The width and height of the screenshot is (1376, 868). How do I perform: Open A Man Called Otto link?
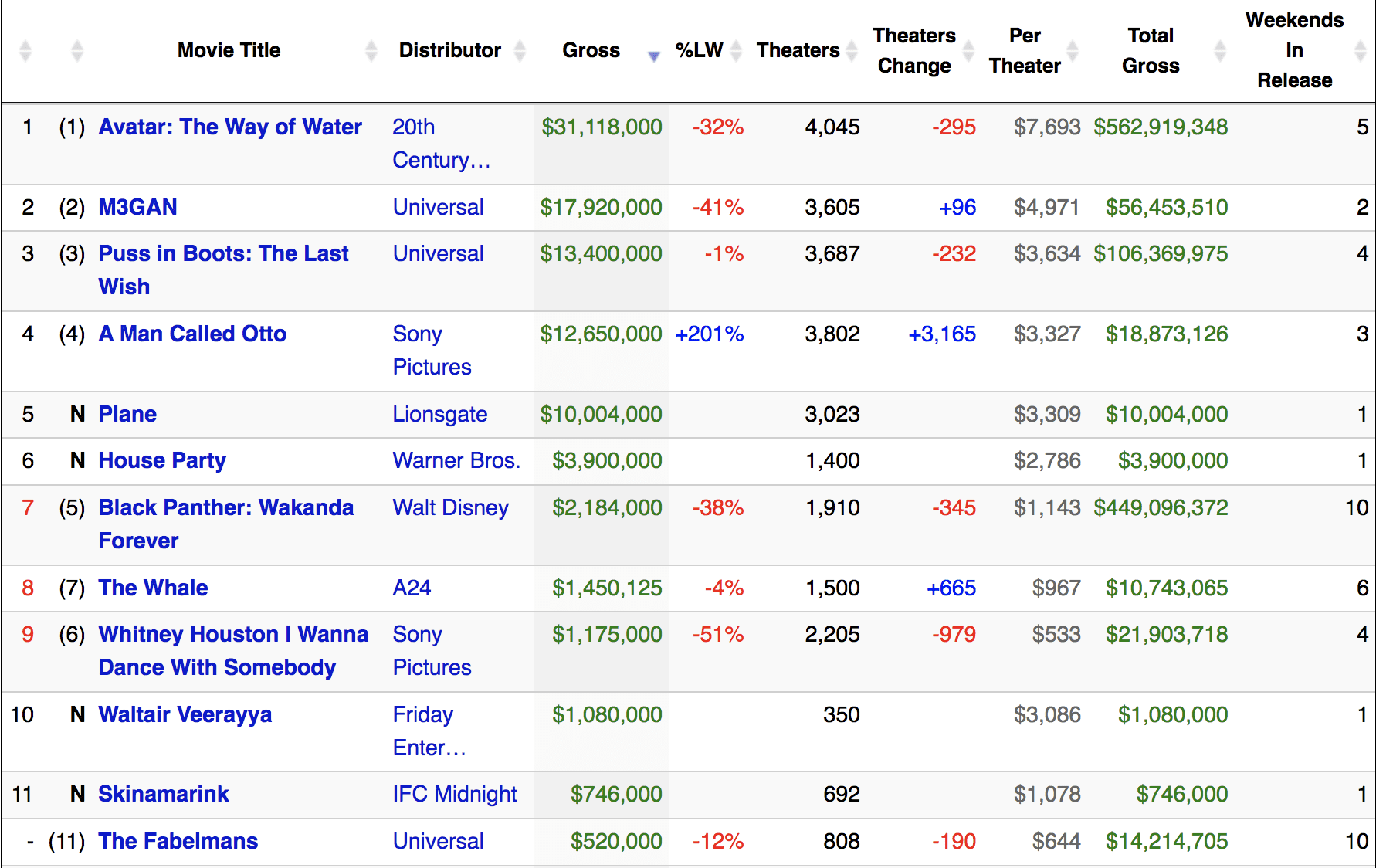point(192,334)
